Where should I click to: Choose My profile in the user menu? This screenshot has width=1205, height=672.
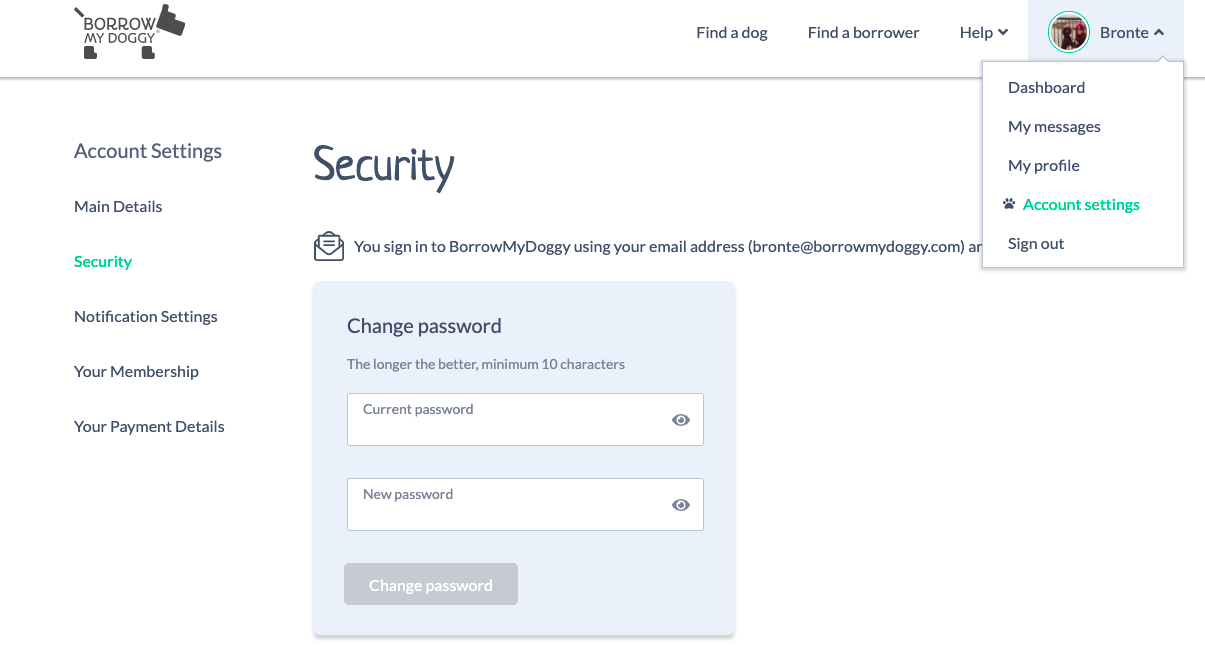pyautogui.click(x=1044, y=165)
